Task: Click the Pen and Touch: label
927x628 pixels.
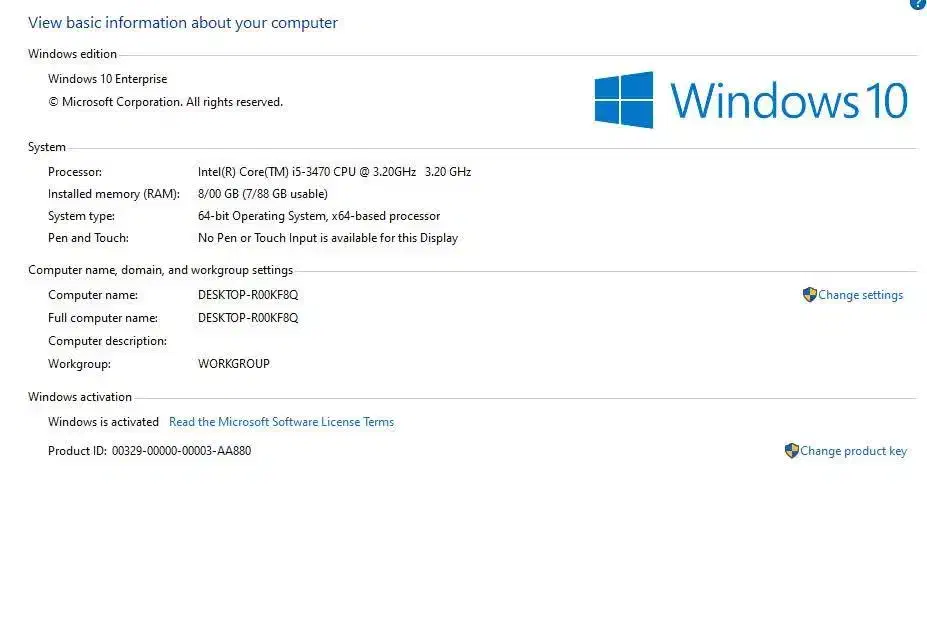Action: tap(88, 238)
